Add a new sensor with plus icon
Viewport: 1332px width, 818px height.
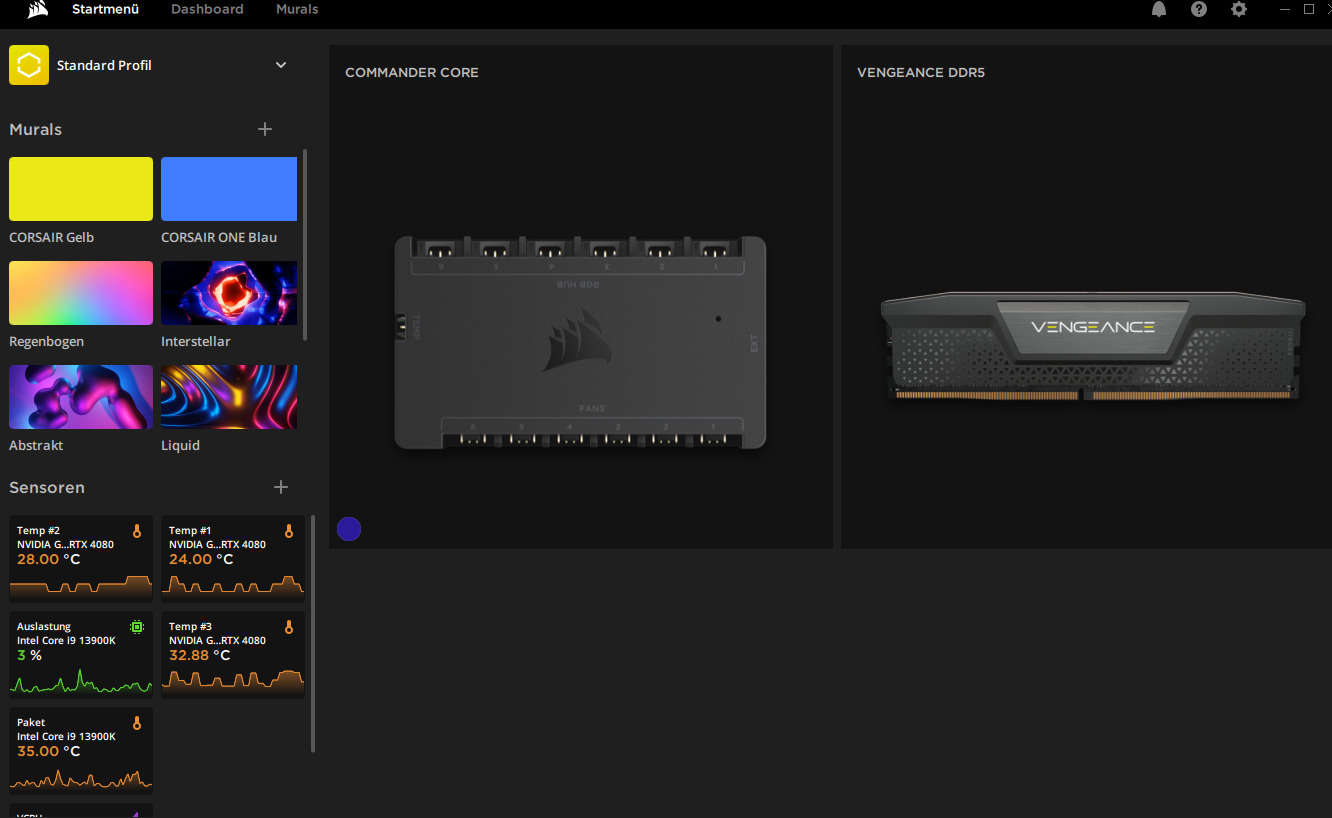point(281,487)
